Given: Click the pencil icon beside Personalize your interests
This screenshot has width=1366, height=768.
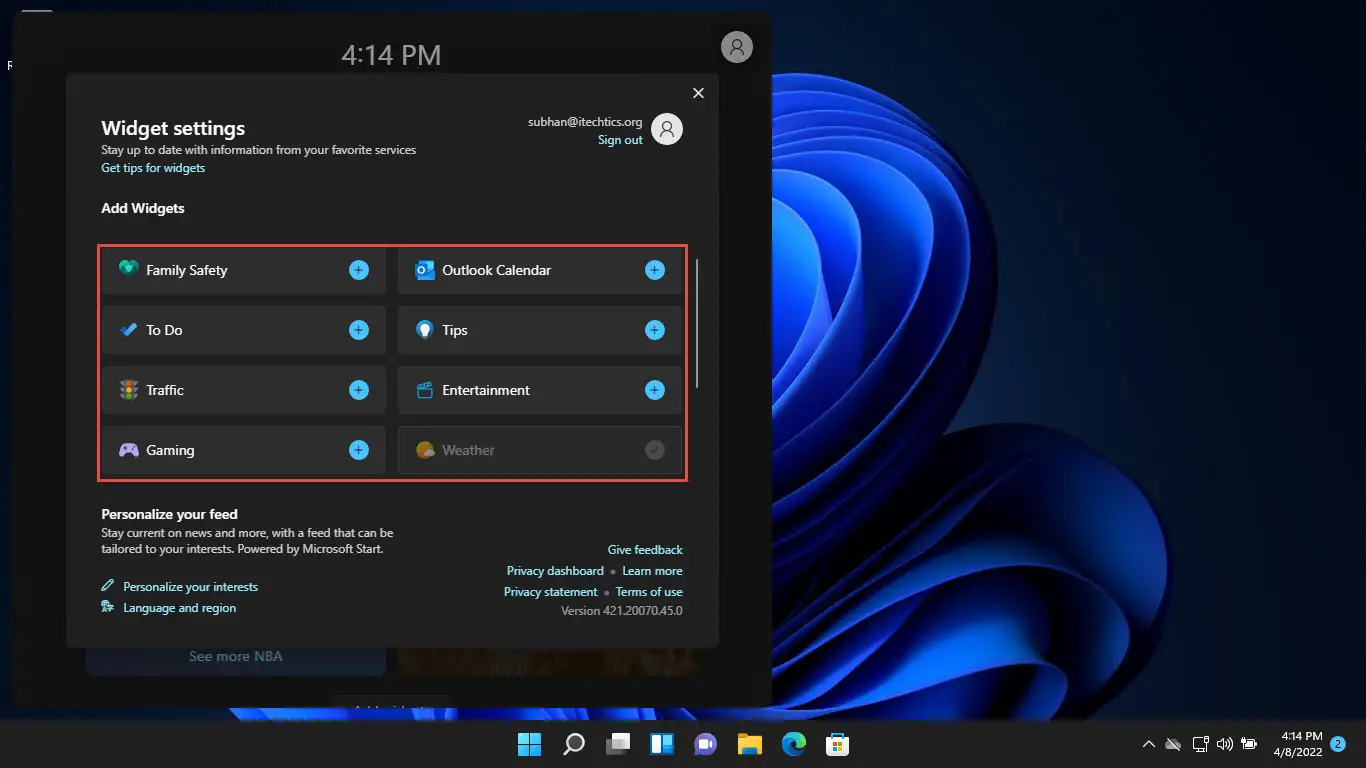Looking at the screenshot, I should click(108, 586).
